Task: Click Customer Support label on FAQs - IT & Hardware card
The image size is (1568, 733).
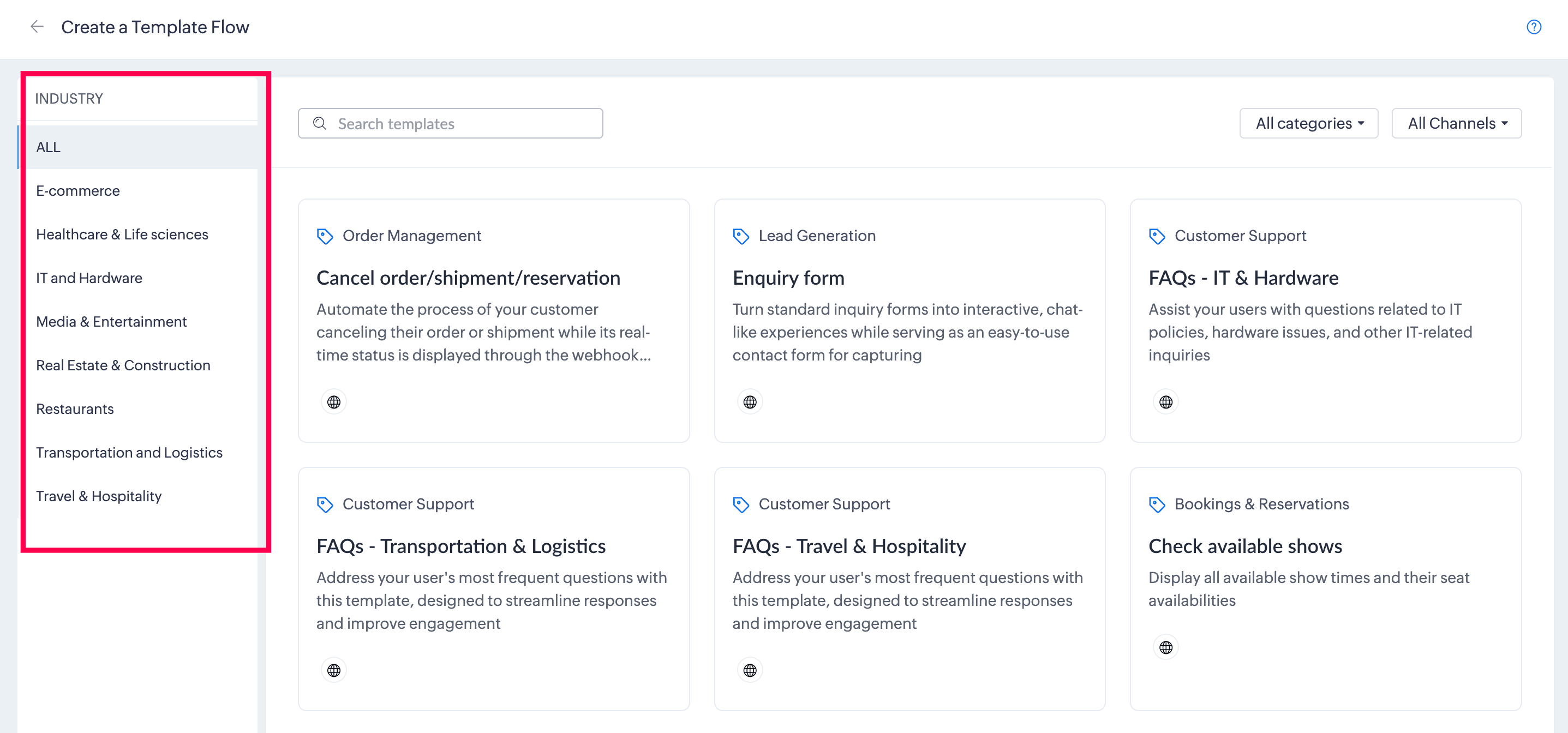Action: pos(1240,236)
